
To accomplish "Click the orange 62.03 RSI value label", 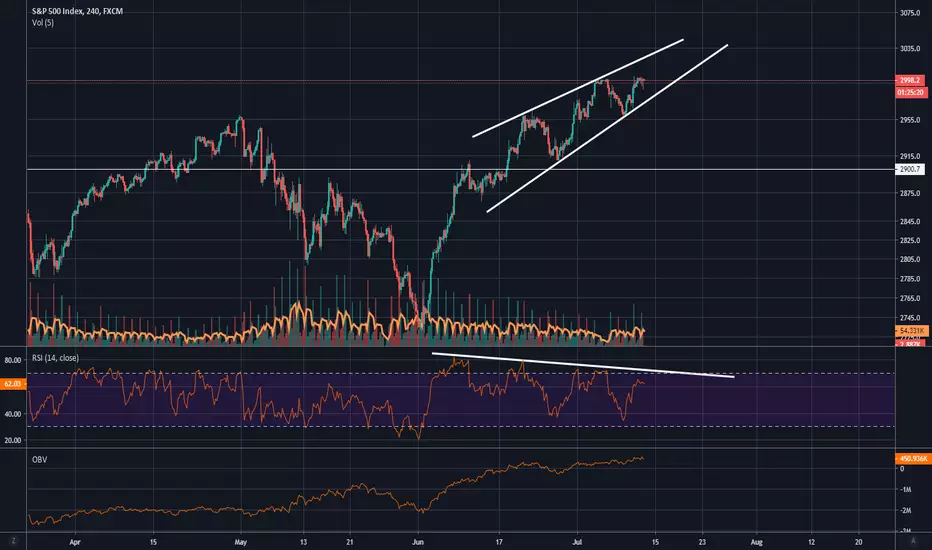I will point(12,384).
